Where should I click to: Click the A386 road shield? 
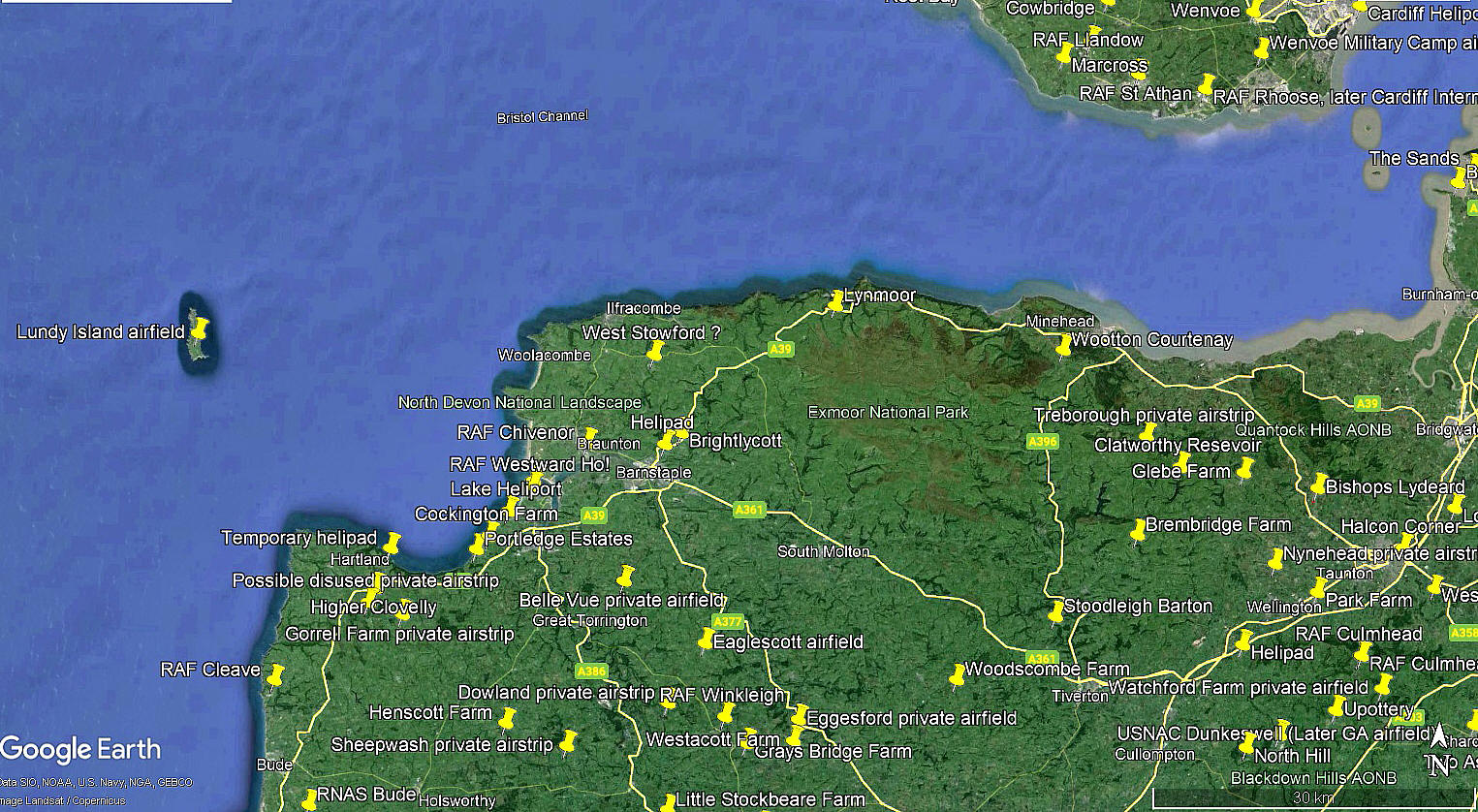[x=591, y=671]
